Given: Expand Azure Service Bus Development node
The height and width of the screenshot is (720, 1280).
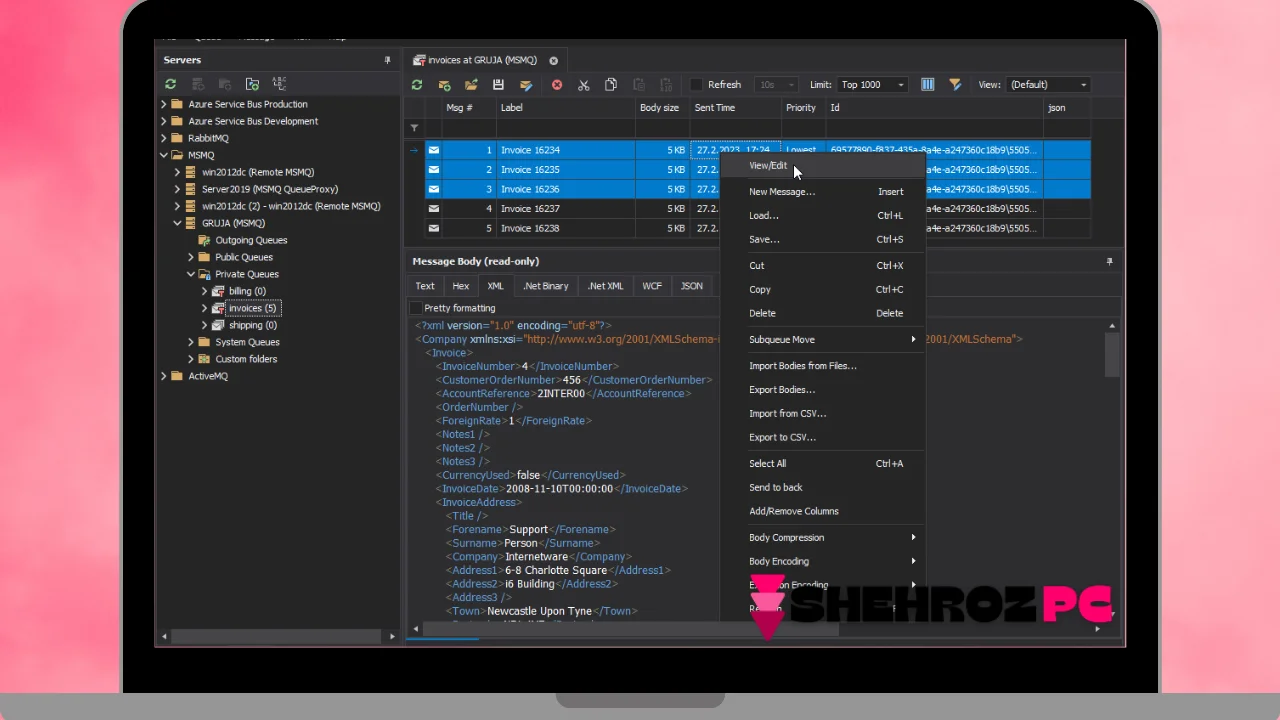Looking at the screenshot, I should 164,121.
